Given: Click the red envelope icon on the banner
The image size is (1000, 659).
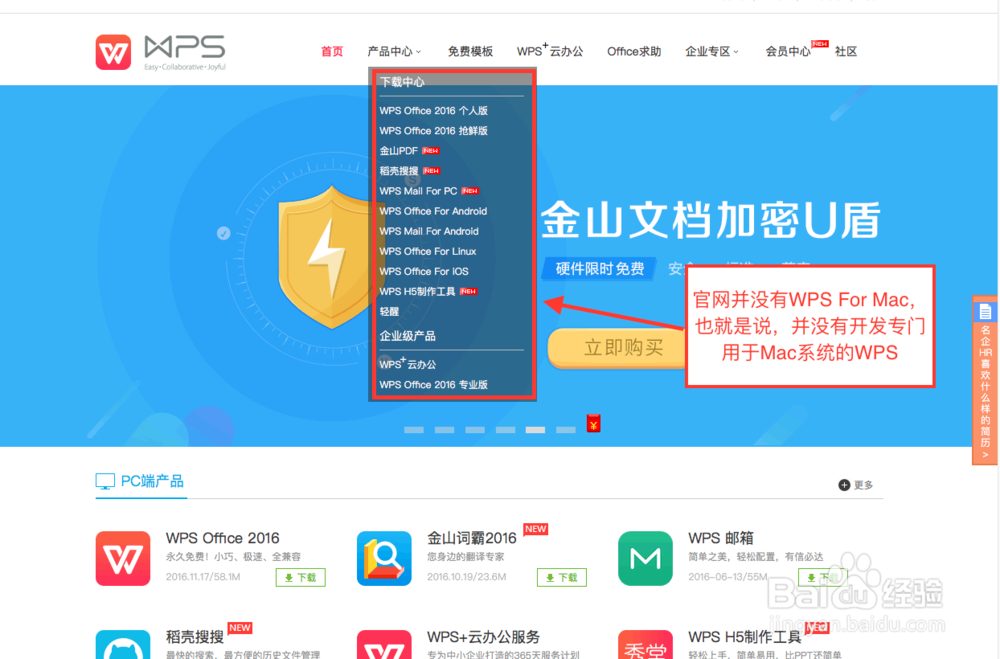Looking at the screenshot, I should pos(594,424).
